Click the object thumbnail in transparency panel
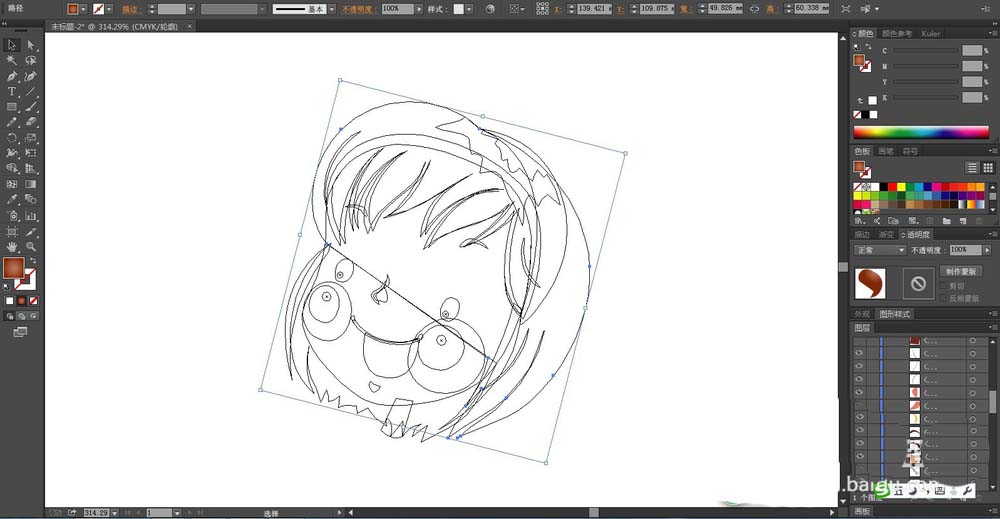The height and width of the screenshot is (519, 1000). 871,283
